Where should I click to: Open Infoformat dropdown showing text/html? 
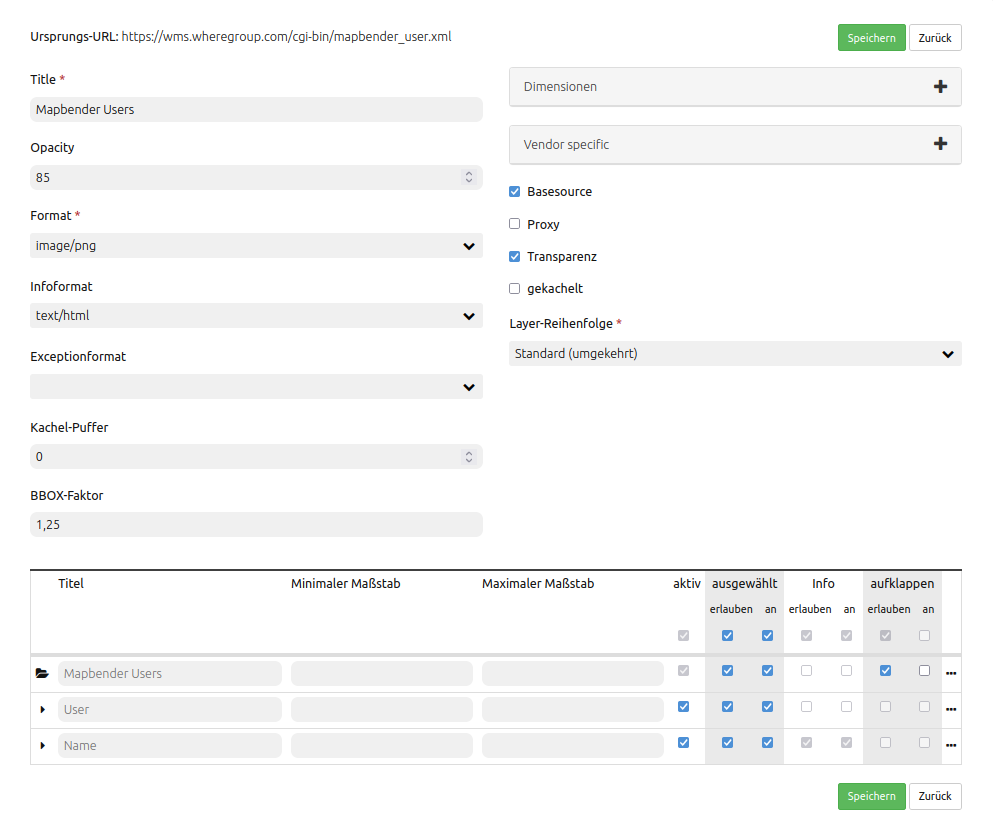tap(256, 316)
